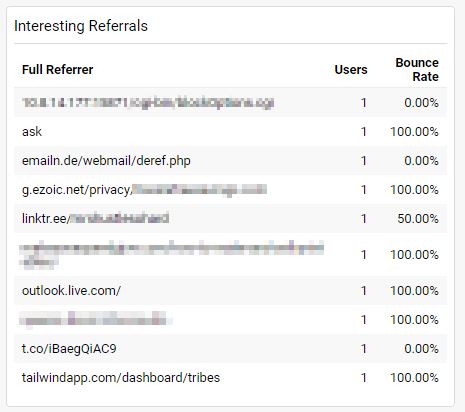Click 100.00% bounce rate for tailwindapp row
Screen dimensions: 465x412
tap(414, 378)
